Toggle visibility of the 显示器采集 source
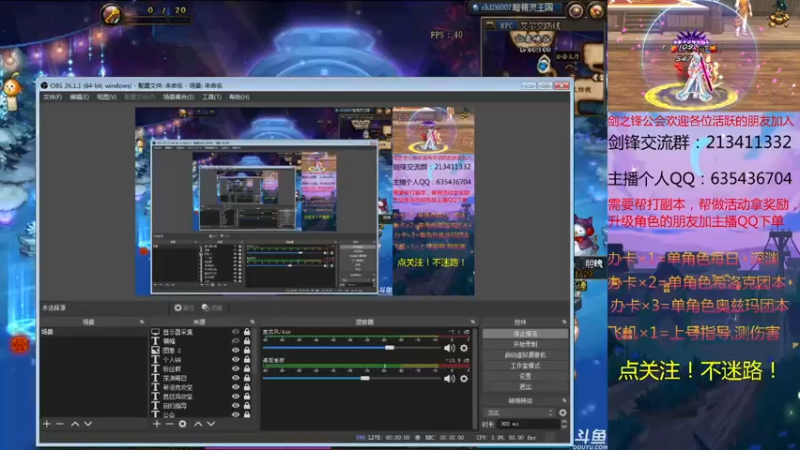This screenshot has height=450, width=800. click(235, 332)
